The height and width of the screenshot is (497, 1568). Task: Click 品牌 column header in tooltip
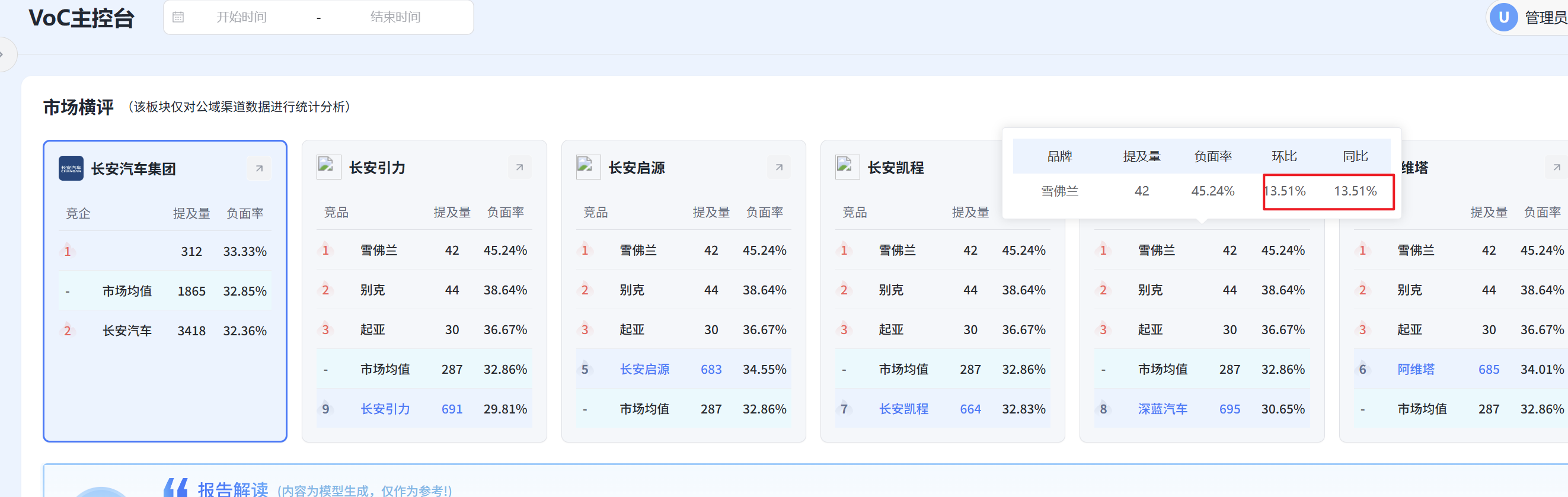pyautogui.click(x=1060, y=156)
